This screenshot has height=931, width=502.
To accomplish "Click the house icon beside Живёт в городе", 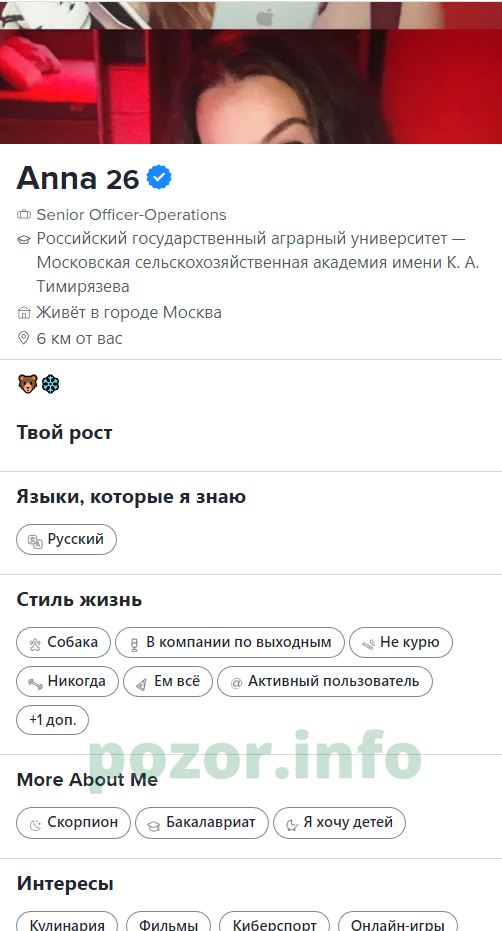I will coord(24,312).
